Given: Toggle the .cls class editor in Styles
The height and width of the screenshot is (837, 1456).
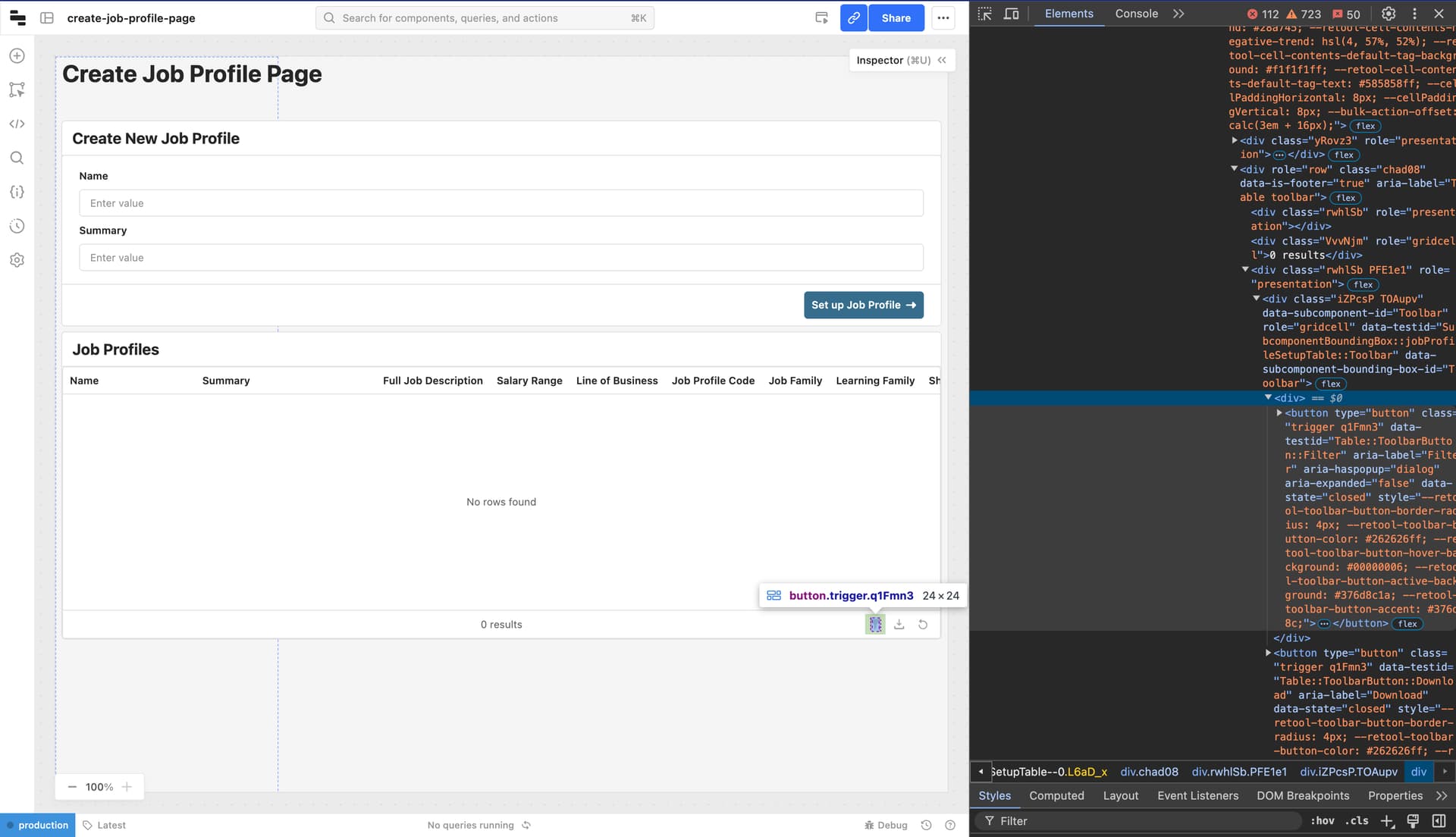Looking at the screenshot, I should [x=1357, y=821].
